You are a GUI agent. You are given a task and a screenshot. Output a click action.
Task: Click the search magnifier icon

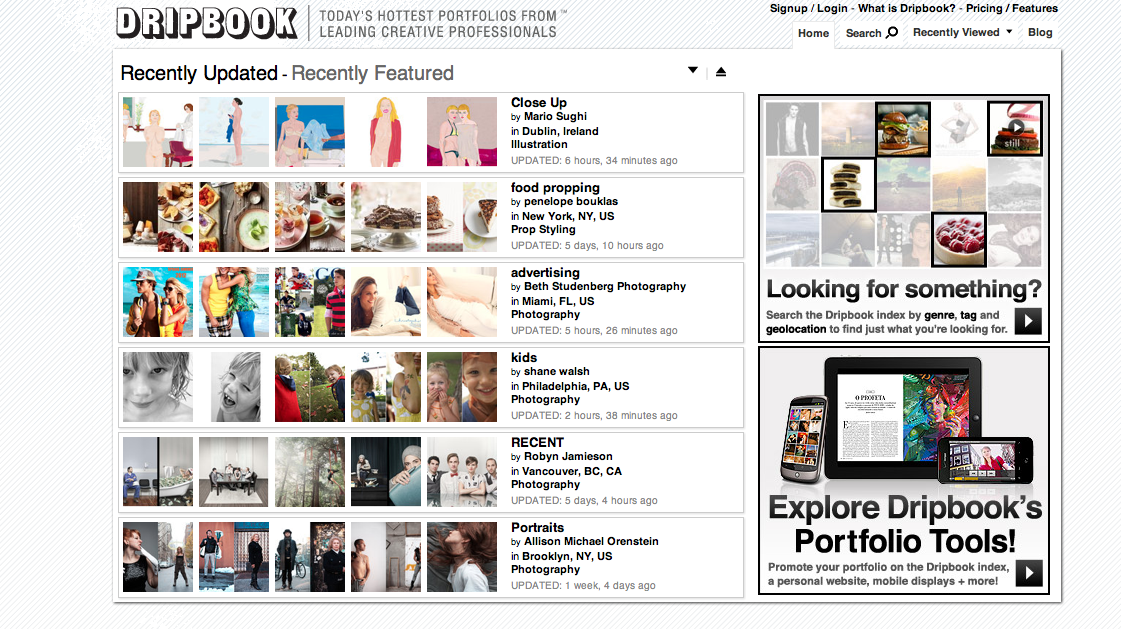click(x=892, y=32)
